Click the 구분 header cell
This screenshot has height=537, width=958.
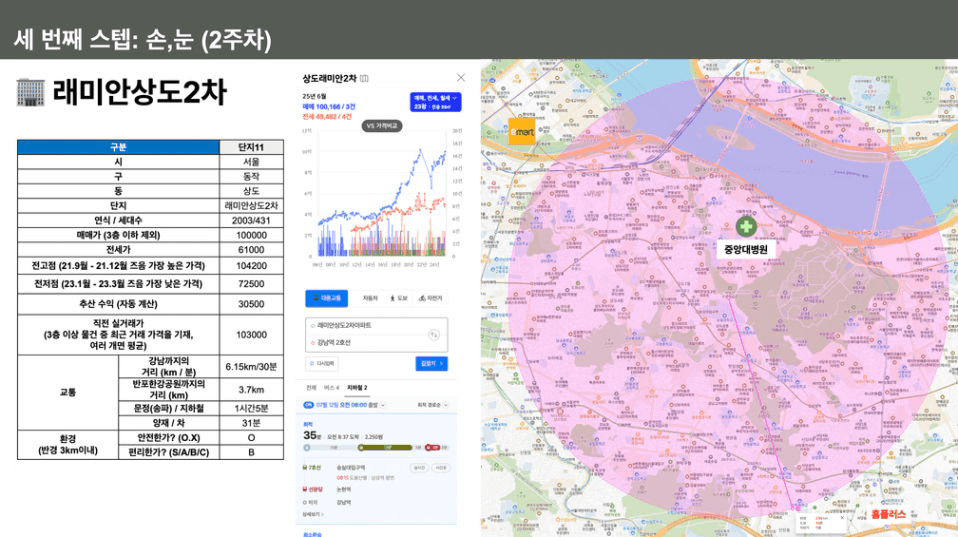point(119,147)
